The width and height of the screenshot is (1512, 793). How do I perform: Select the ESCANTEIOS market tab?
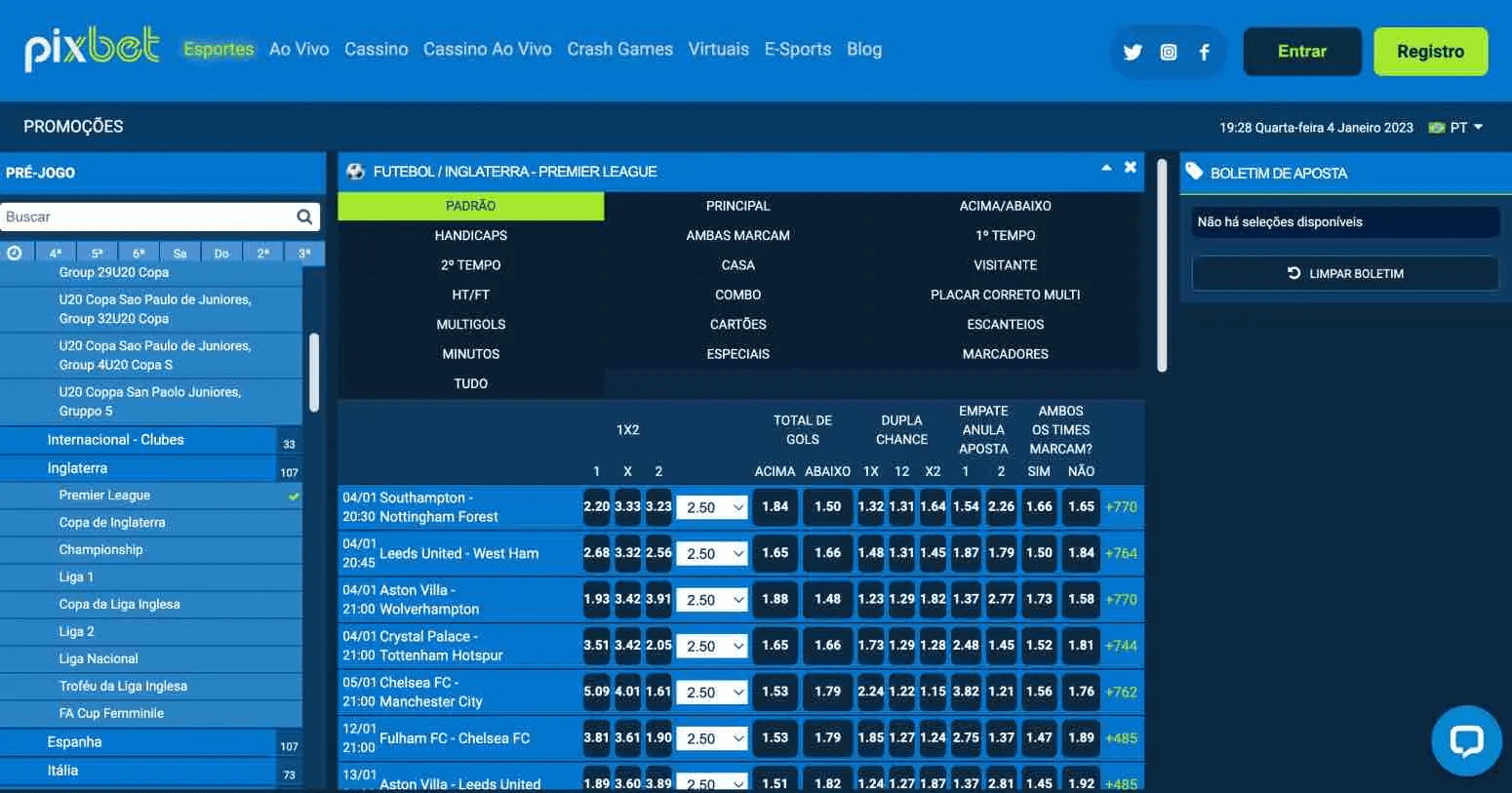[1006, 324]
